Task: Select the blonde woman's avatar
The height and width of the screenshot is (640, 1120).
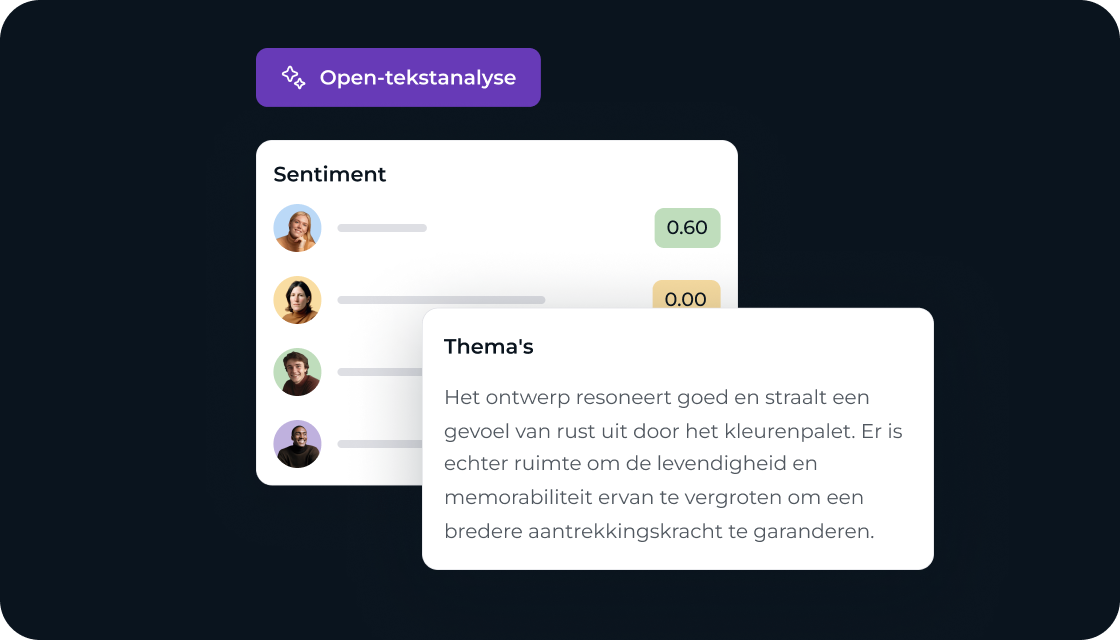Action: pyautogui.click(x=297, y=228)
